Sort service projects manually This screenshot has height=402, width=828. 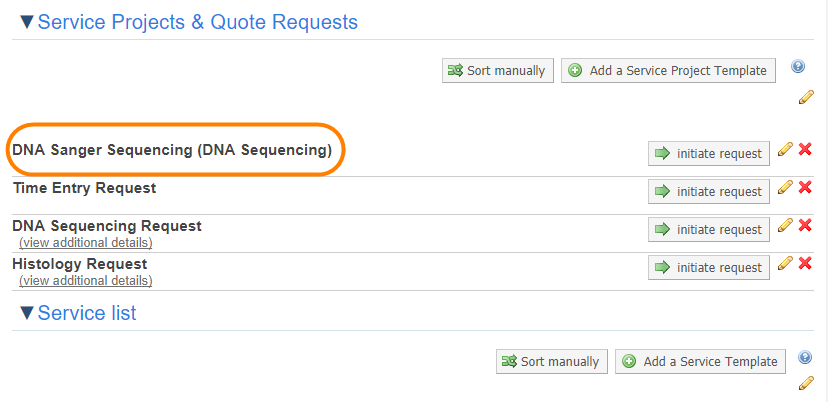(498, 71)
